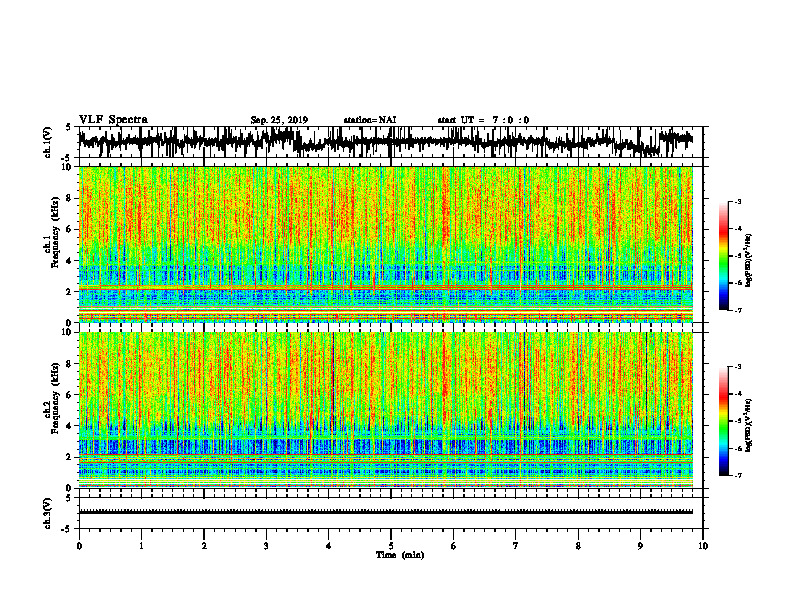
Task: Click time axis tick label "3"
Action: 266,546
